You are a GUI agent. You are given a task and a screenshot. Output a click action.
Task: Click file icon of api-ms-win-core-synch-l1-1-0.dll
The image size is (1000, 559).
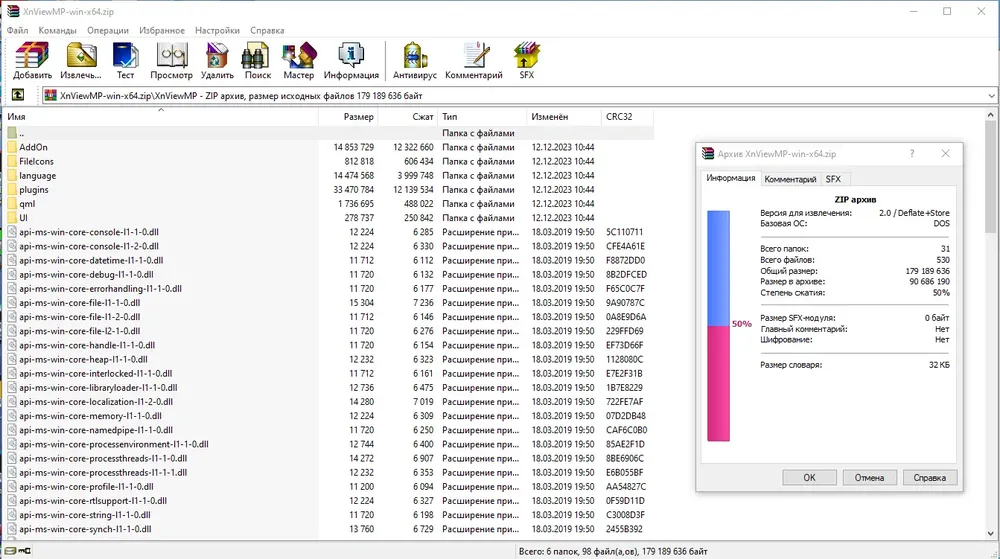click(x=12, y=529)
